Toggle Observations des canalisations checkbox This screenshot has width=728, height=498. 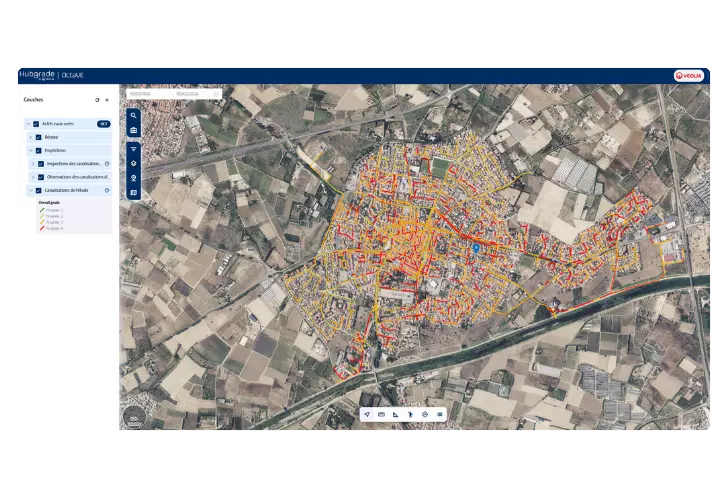pos(41,177)
